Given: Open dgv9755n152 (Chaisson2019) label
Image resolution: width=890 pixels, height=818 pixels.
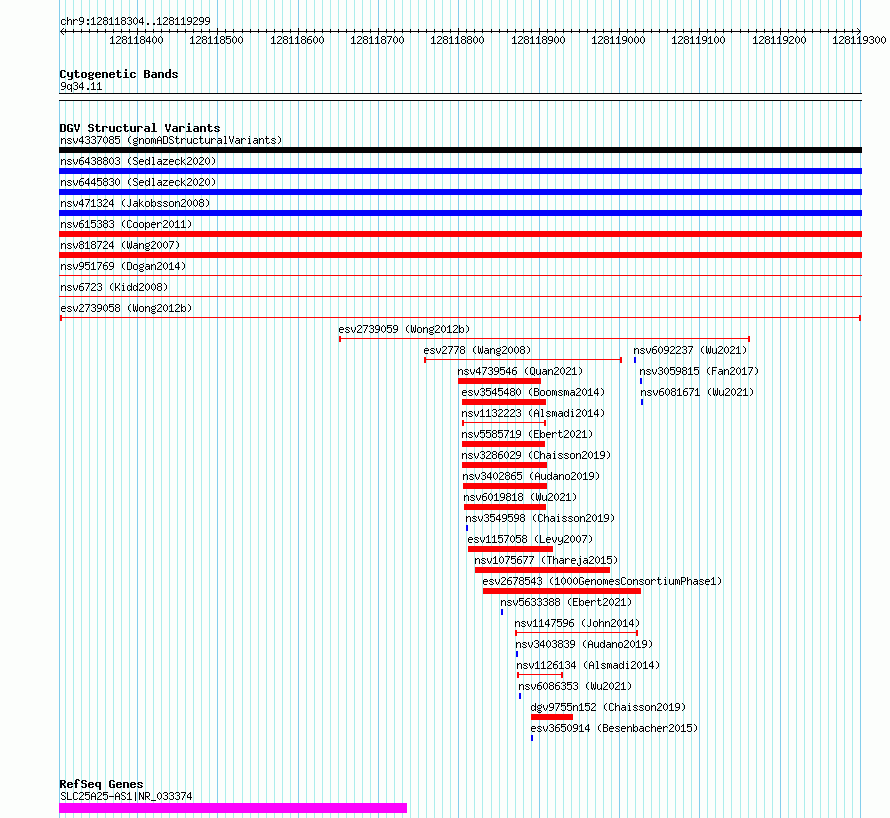Looking at the screenshot, I should coord(608,707).
